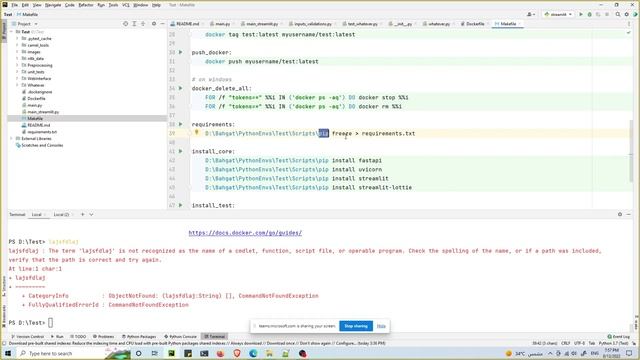Run the install_test target from gutter arrow
Screen dimensions: 640x360
[181, 205]
